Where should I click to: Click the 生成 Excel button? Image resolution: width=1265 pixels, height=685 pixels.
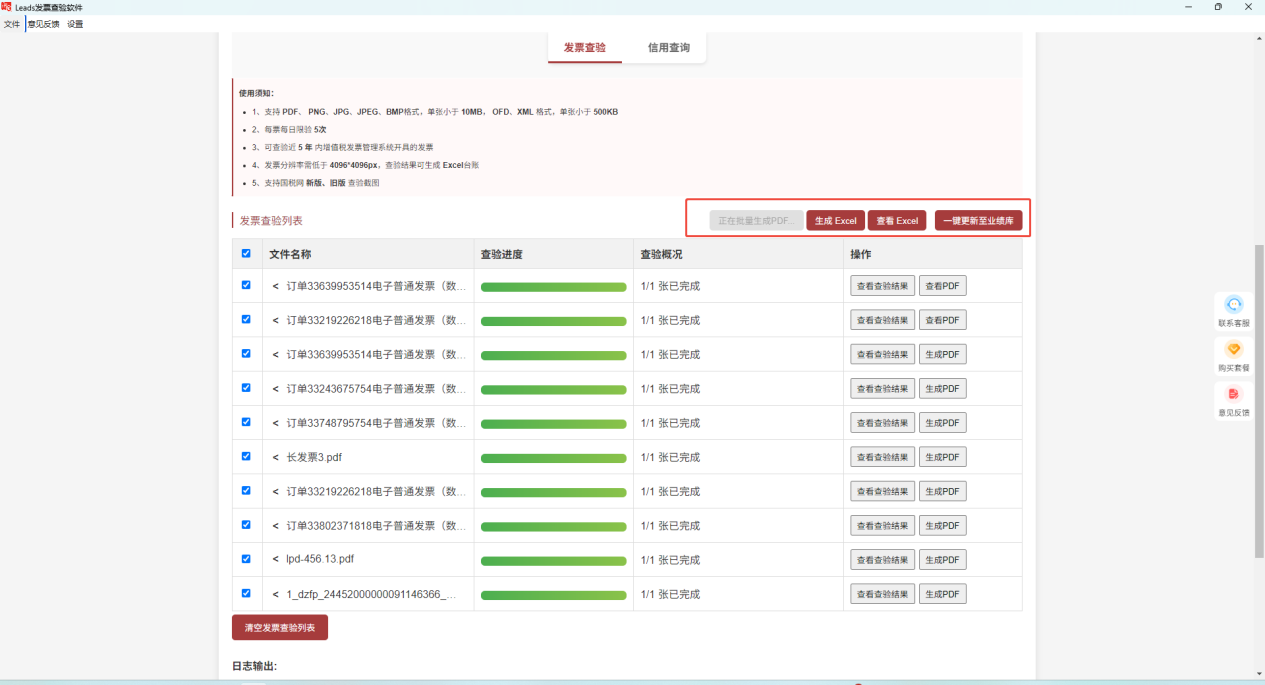pyautogui.click(x=836, y=221)
